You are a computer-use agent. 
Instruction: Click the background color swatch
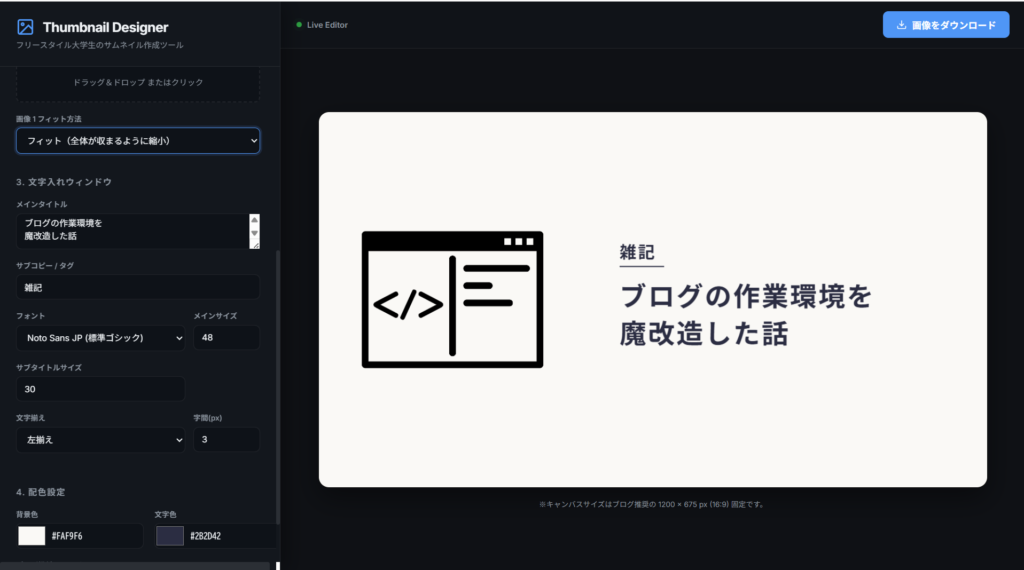tap(31, 535)
